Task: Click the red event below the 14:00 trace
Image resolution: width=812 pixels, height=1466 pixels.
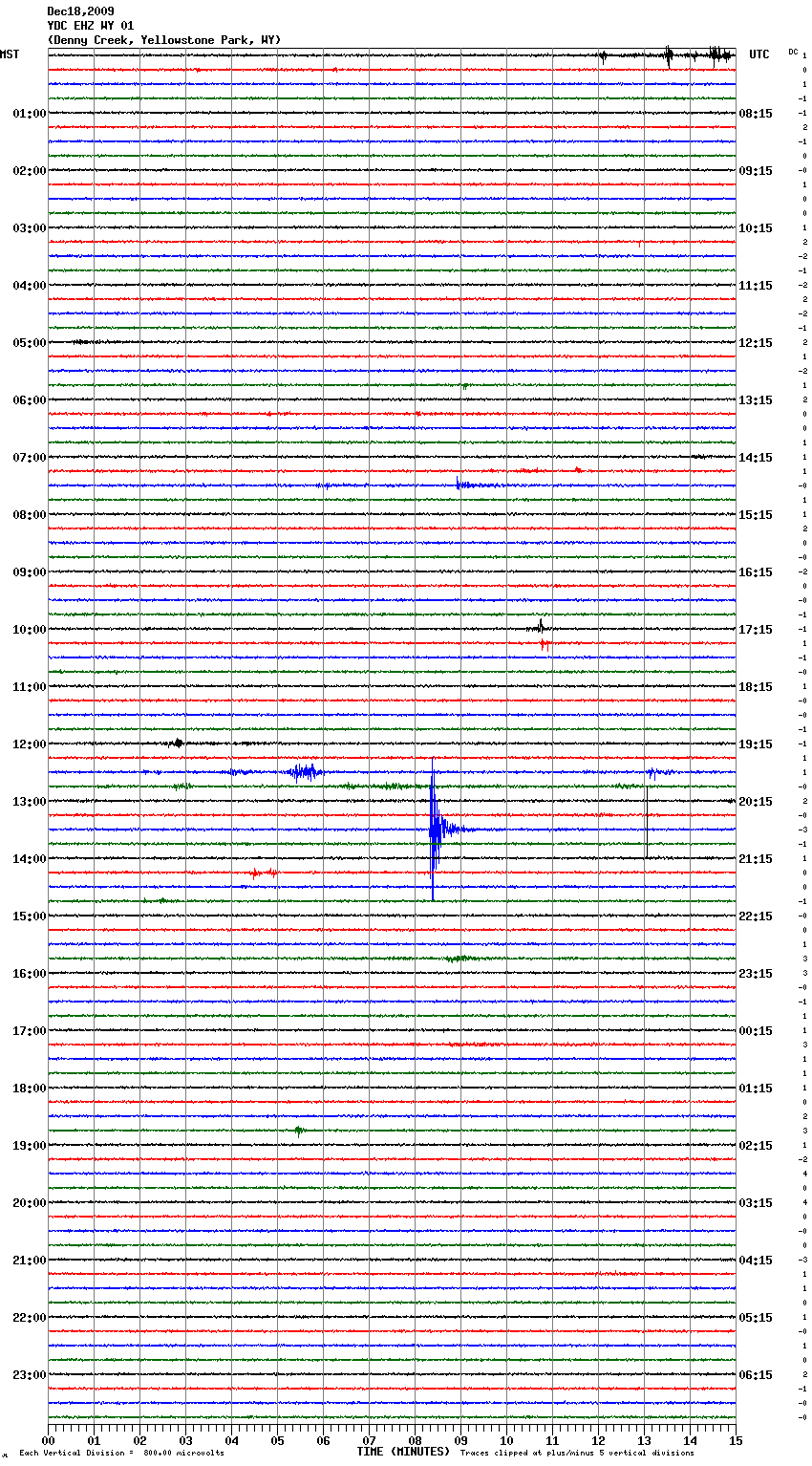Action: 264,873
